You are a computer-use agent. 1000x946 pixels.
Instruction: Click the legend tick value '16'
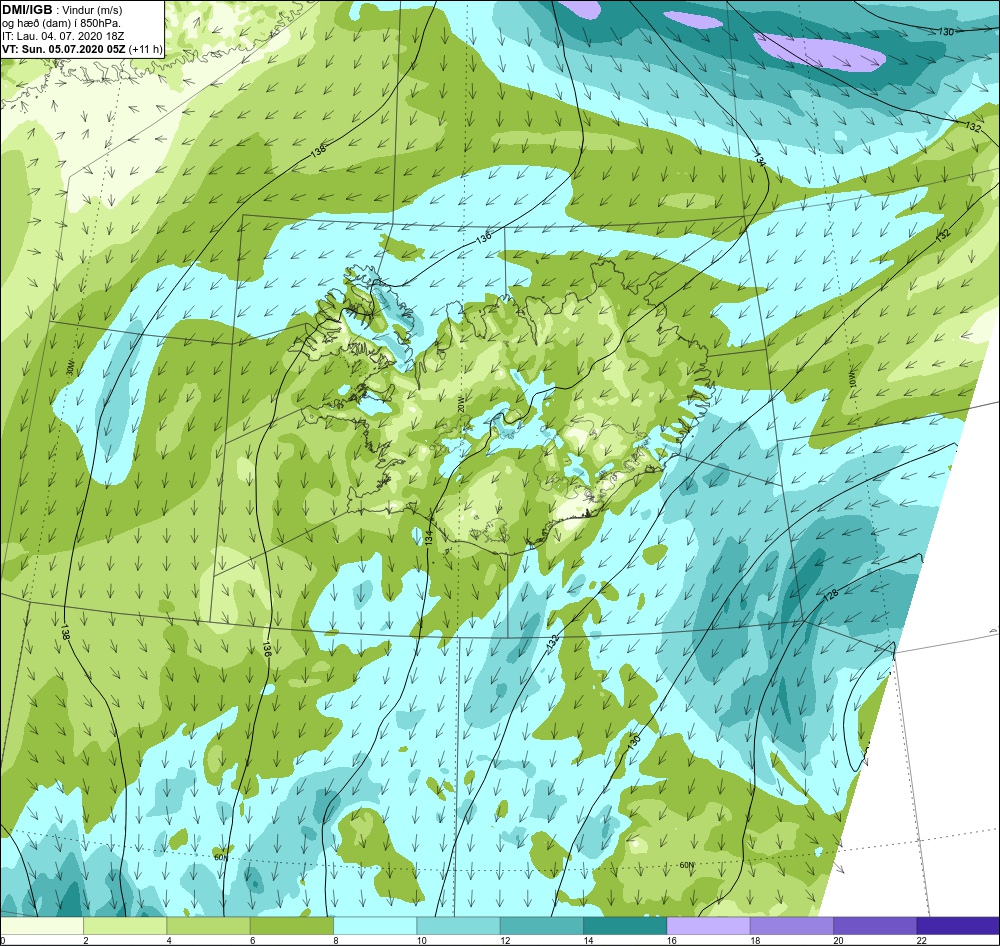point(671,940)
